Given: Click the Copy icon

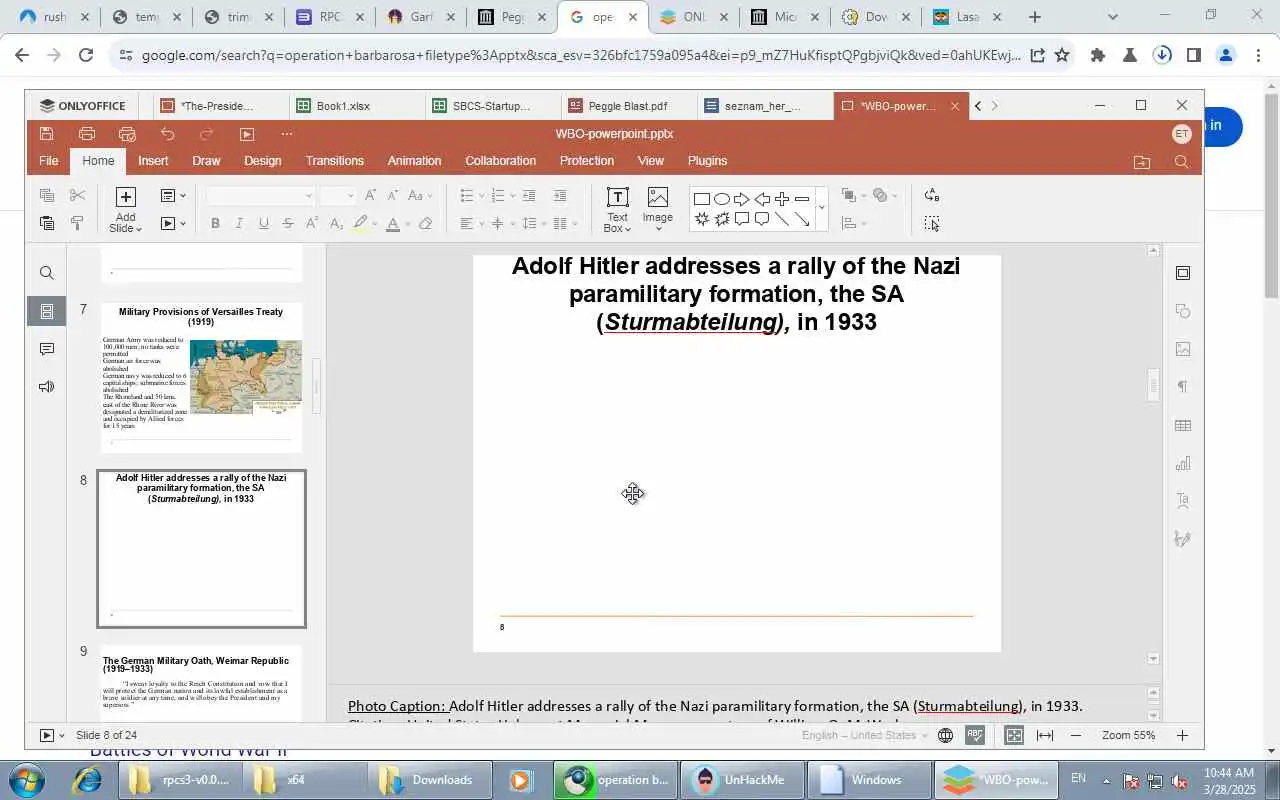Looking at the screenshot, I should [47, 196].
